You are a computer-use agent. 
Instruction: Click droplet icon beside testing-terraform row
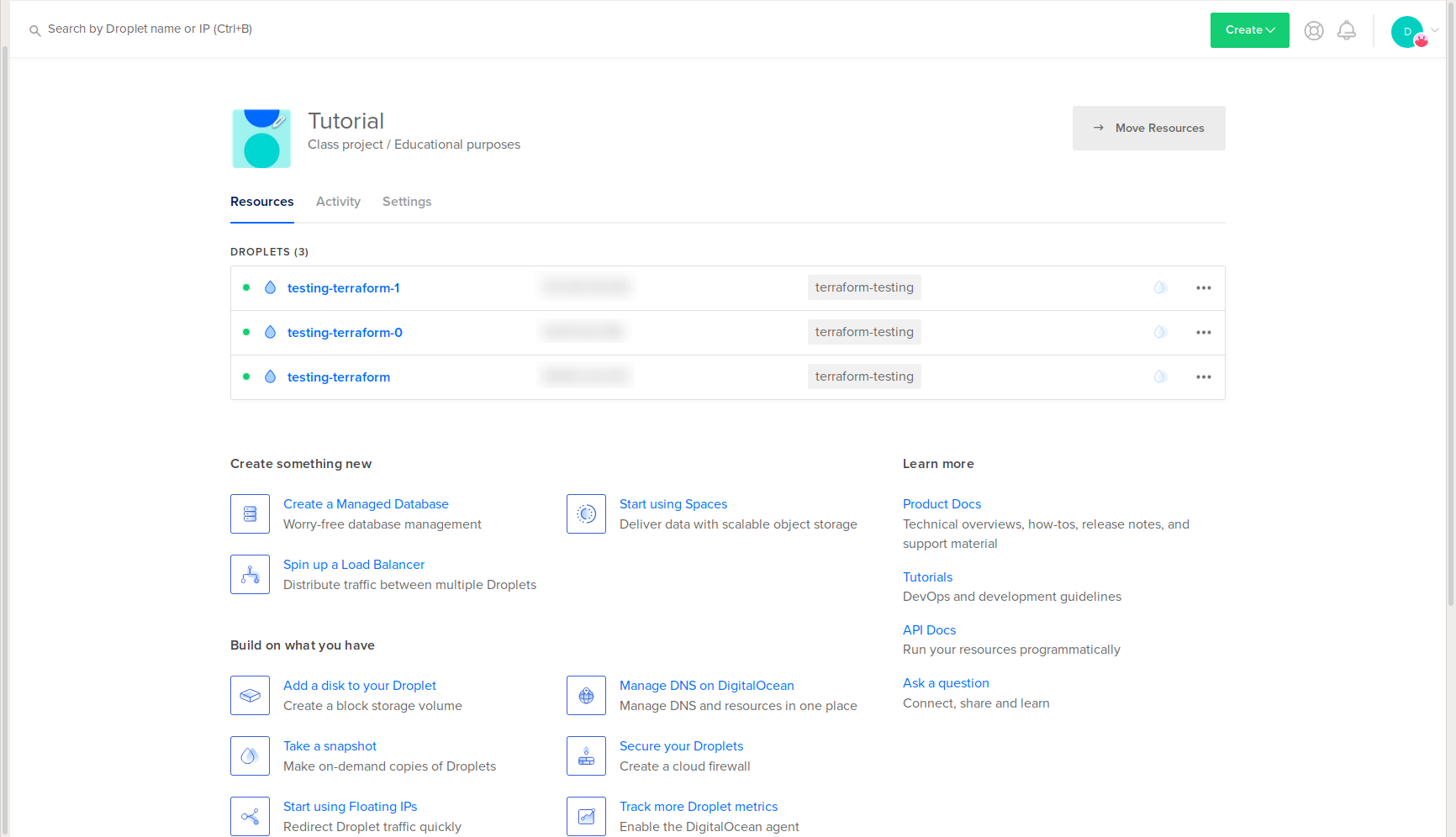[270, 376]
